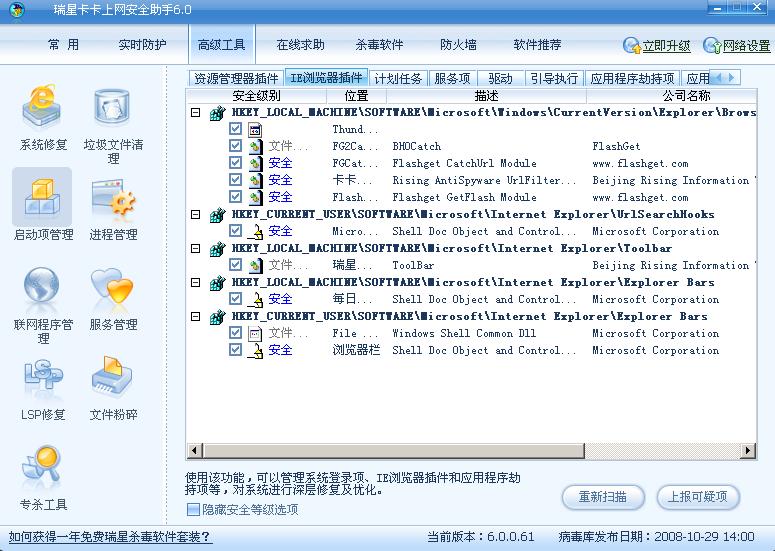Click the horizontal scrollbar thumb

tap(393, 450)
